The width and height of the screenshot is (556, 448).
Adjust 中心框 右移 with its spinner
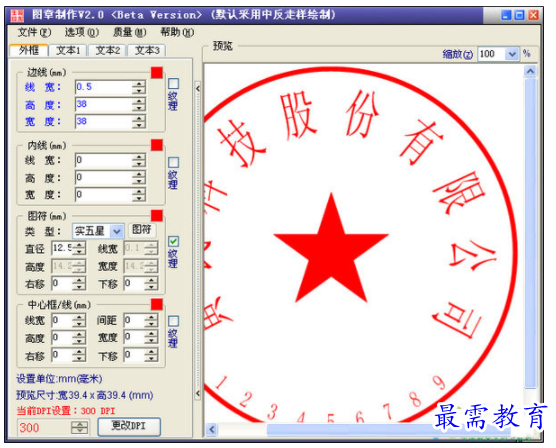[x=79, y=355]
